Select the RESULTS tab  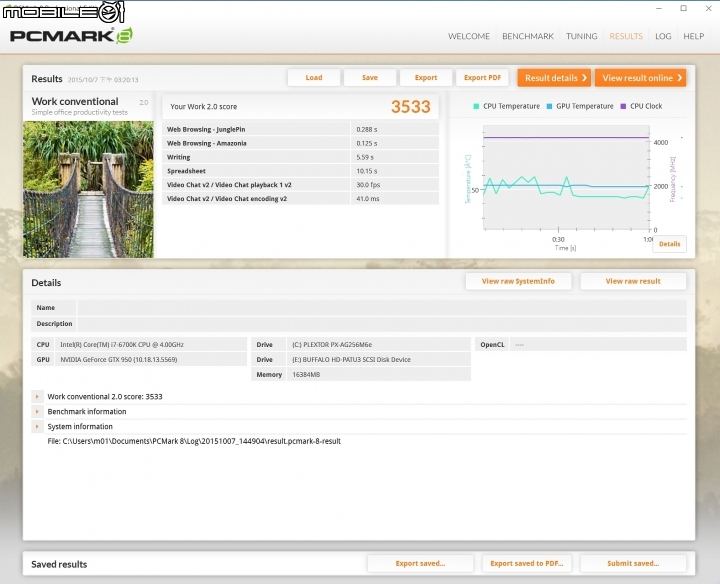coord(626,36)
